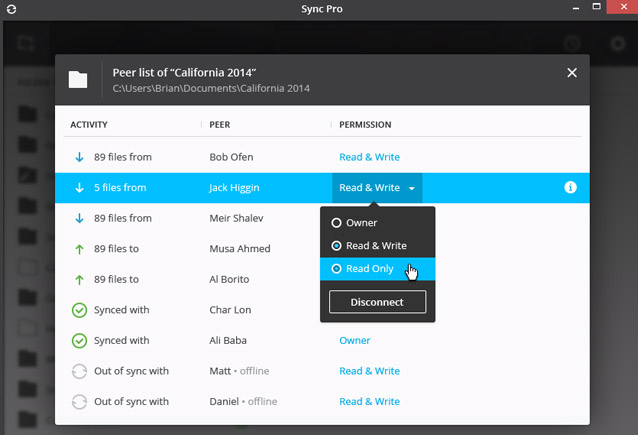This screenshot has height=435, width=638.
Task: Sort by the ACTIVITY column header
Action: point(89,125)
